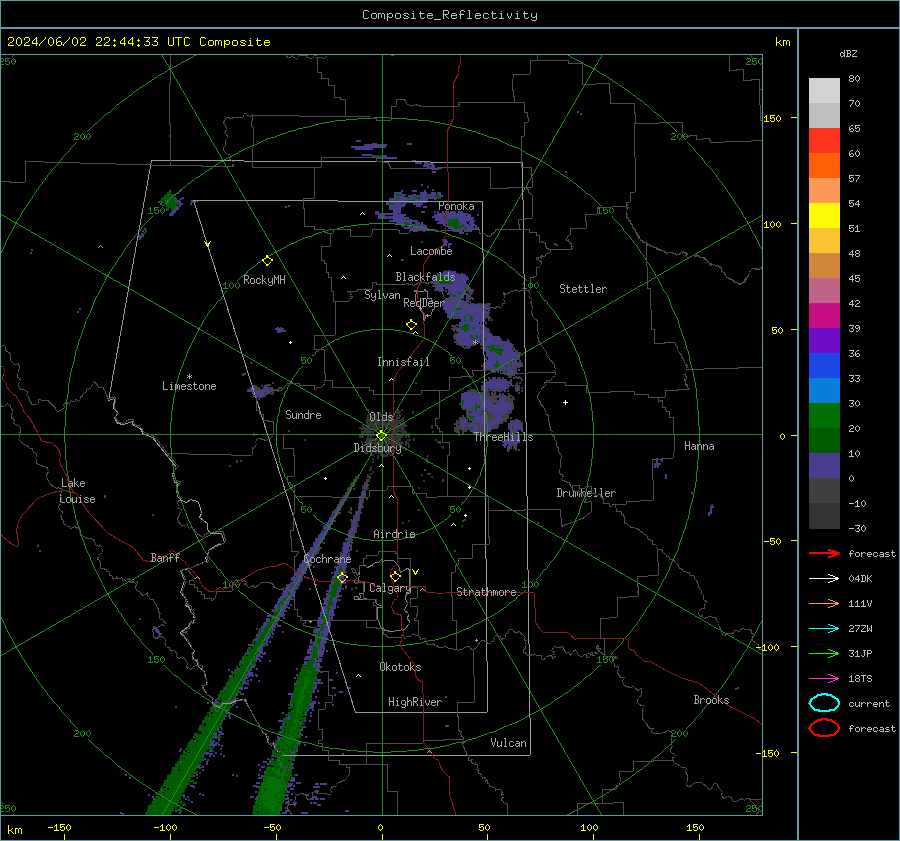
Task: Click the Cochrane city label
Action: tap(327, 559)
